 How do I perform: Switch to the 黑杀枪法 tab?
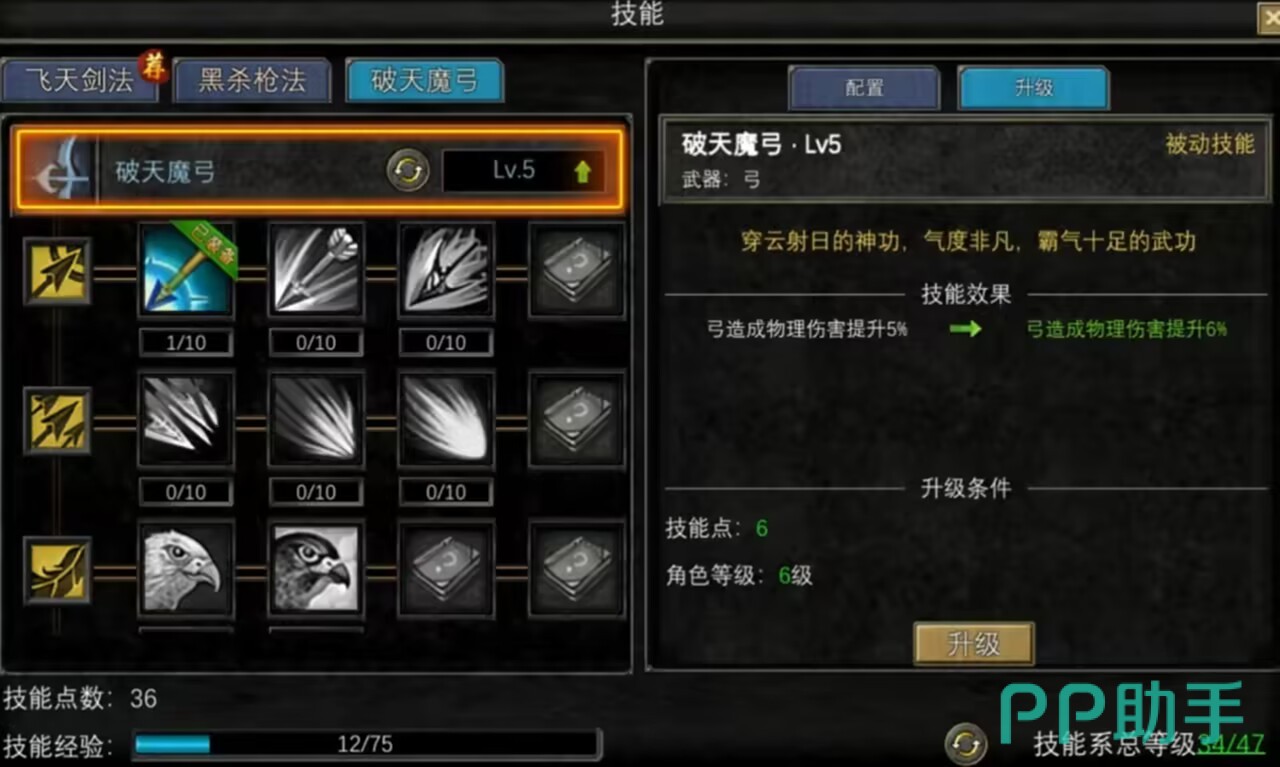[x=252, y=81]
